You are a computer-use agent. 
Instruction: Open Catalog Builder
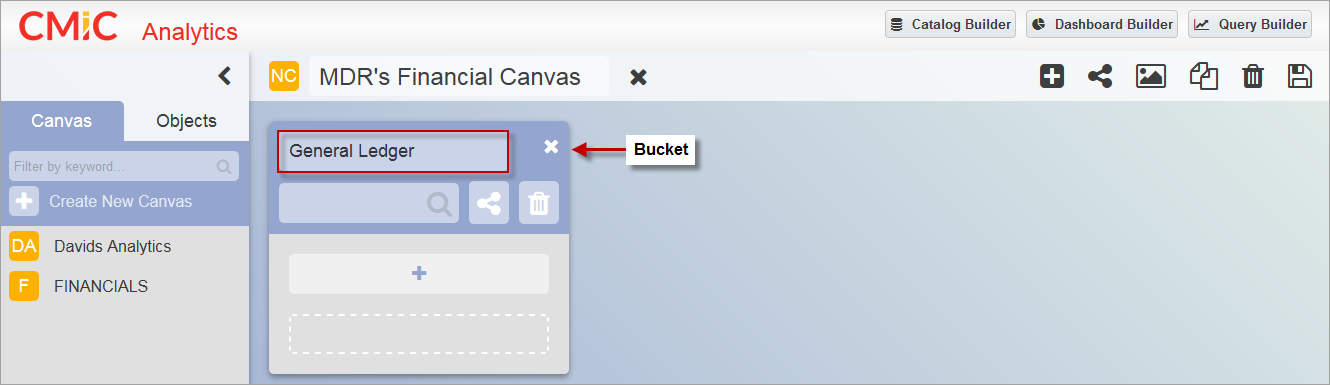pos(951,24)
